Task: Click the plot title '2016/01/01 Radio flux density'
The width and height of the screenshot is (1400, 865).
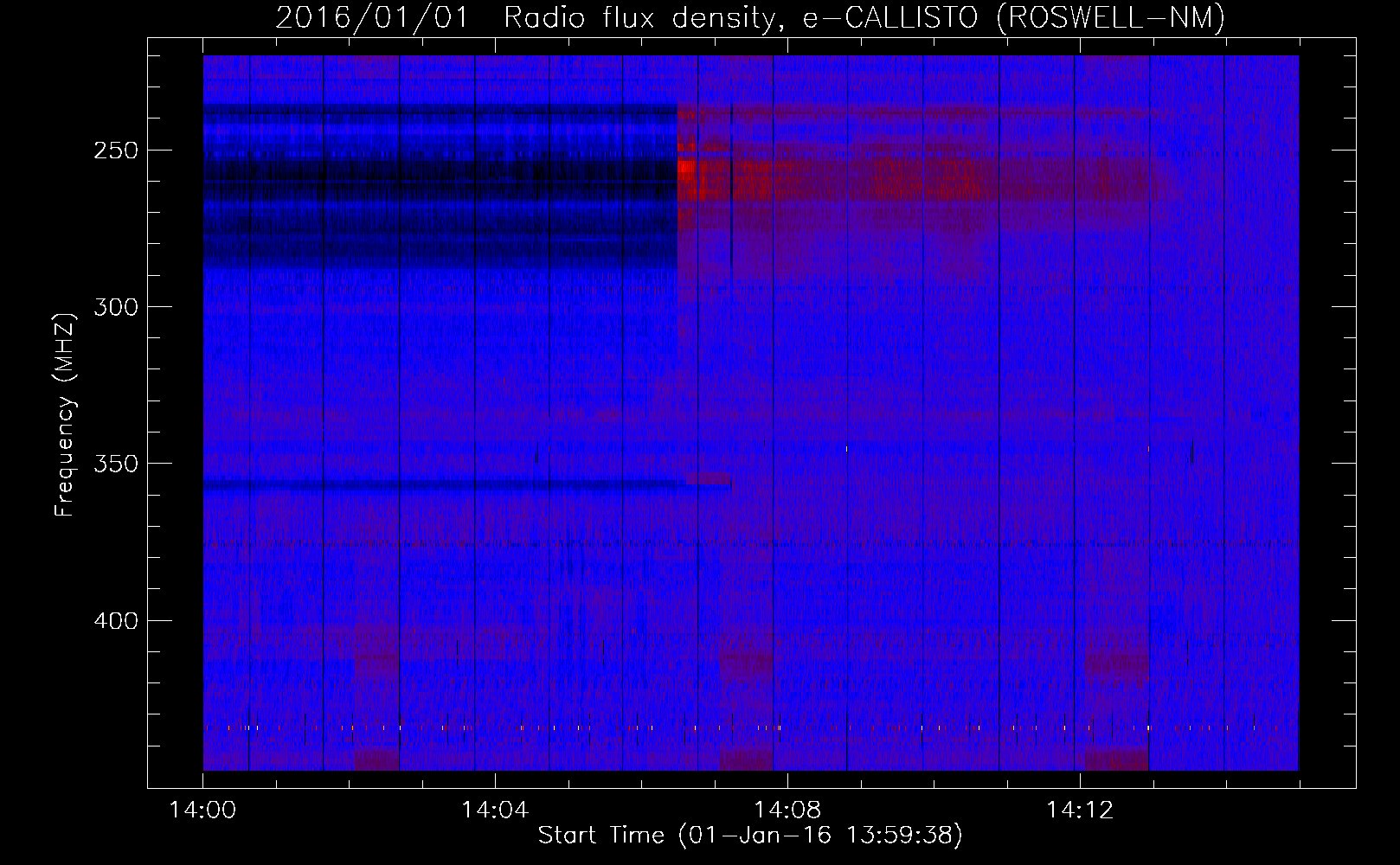Action: point(527,17)
